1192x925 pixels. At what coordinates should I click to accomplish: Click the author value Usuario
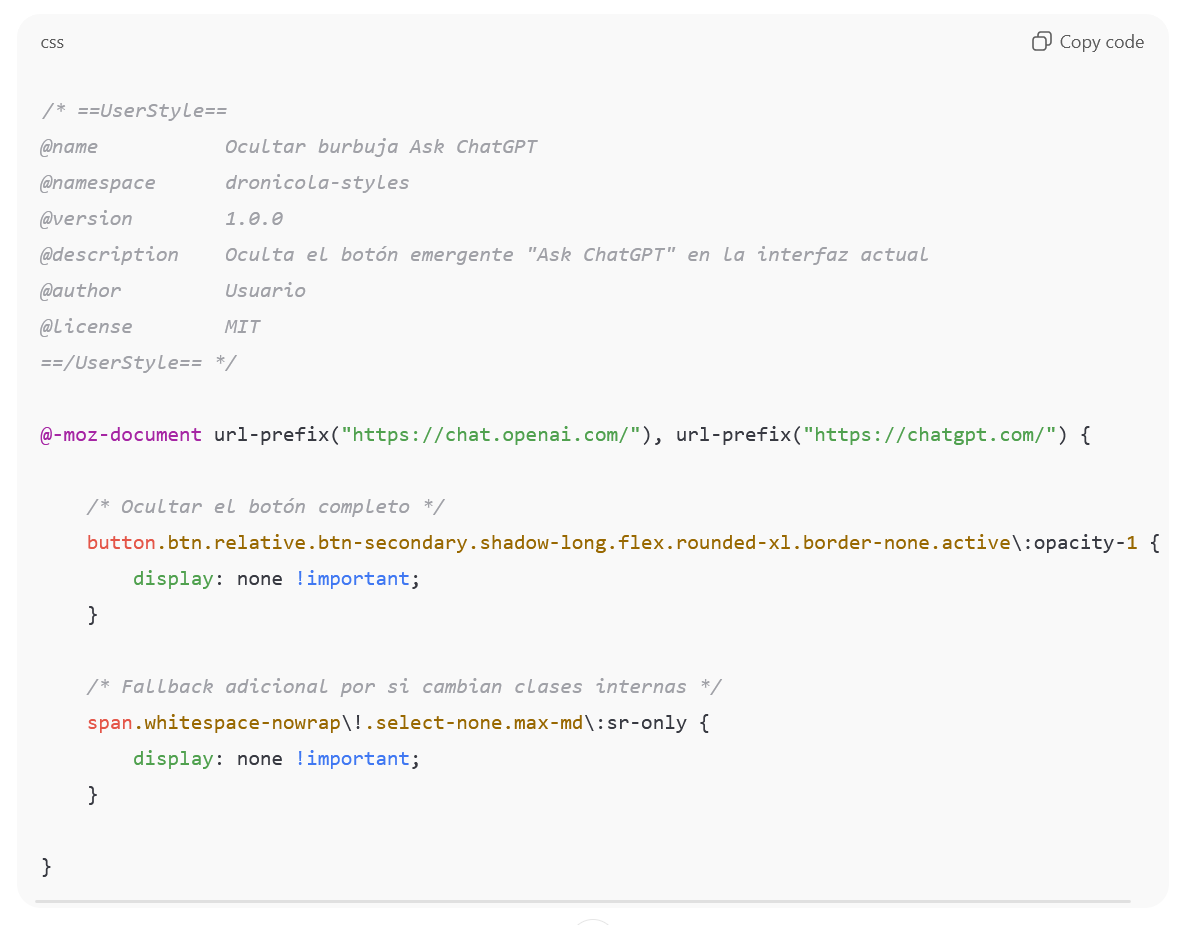pos(265,291)
